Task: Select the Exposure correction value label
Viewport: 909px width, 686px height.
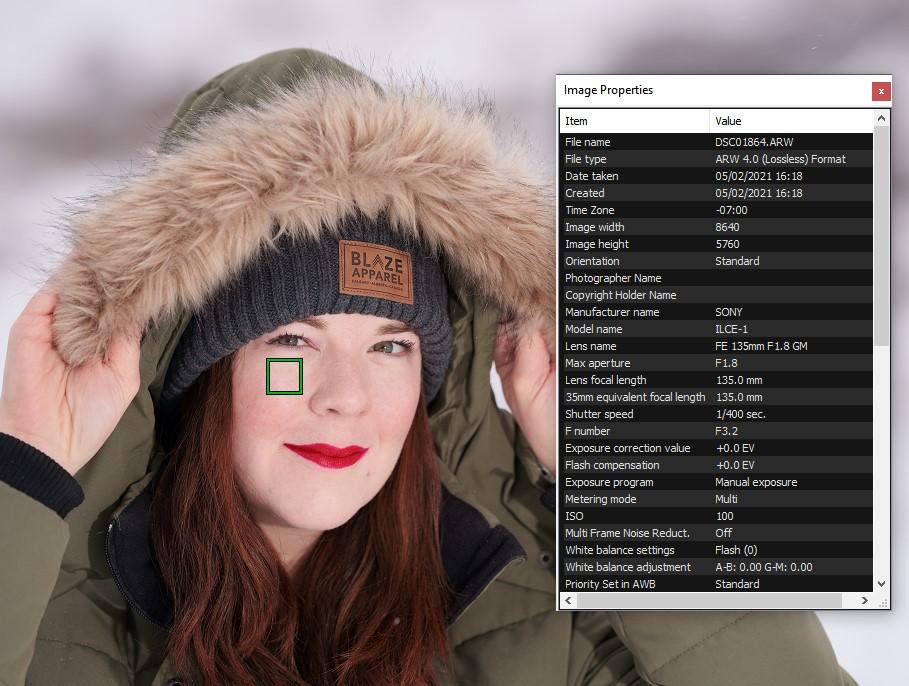Action: tap(627, 448)
